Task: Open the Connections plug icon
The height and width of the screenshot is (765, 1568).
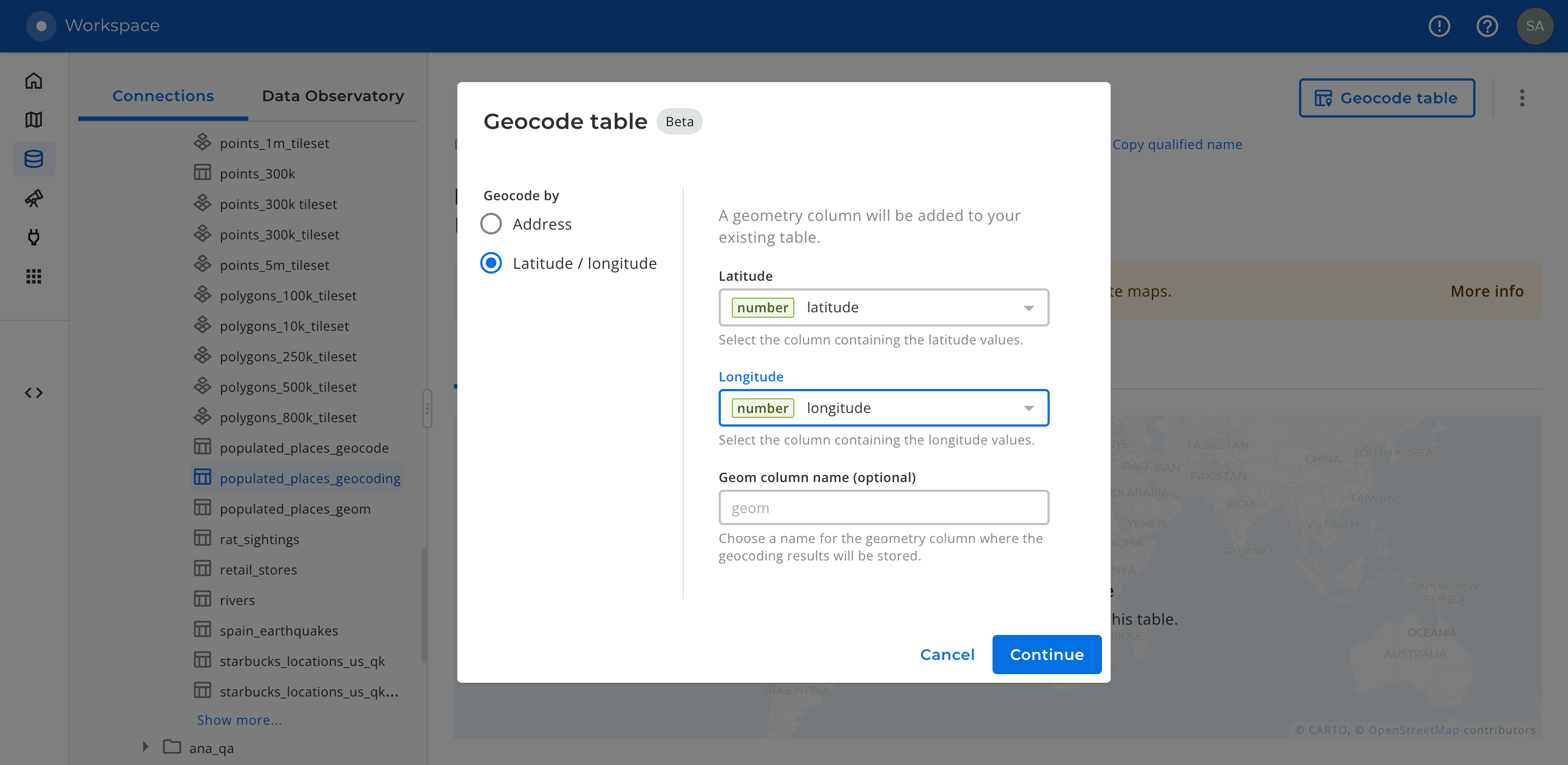Action: pos(33,237)
